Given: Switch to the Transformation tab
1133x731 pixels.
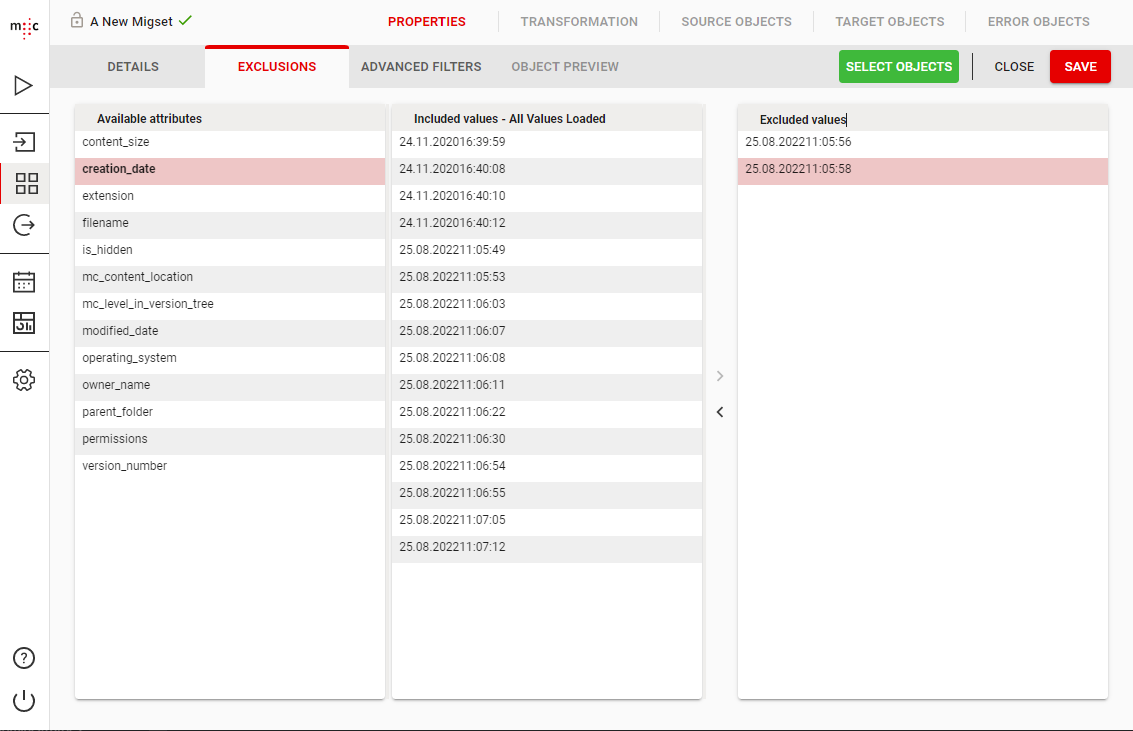Looking at the screenshot, I should click(x=579, y=21).
